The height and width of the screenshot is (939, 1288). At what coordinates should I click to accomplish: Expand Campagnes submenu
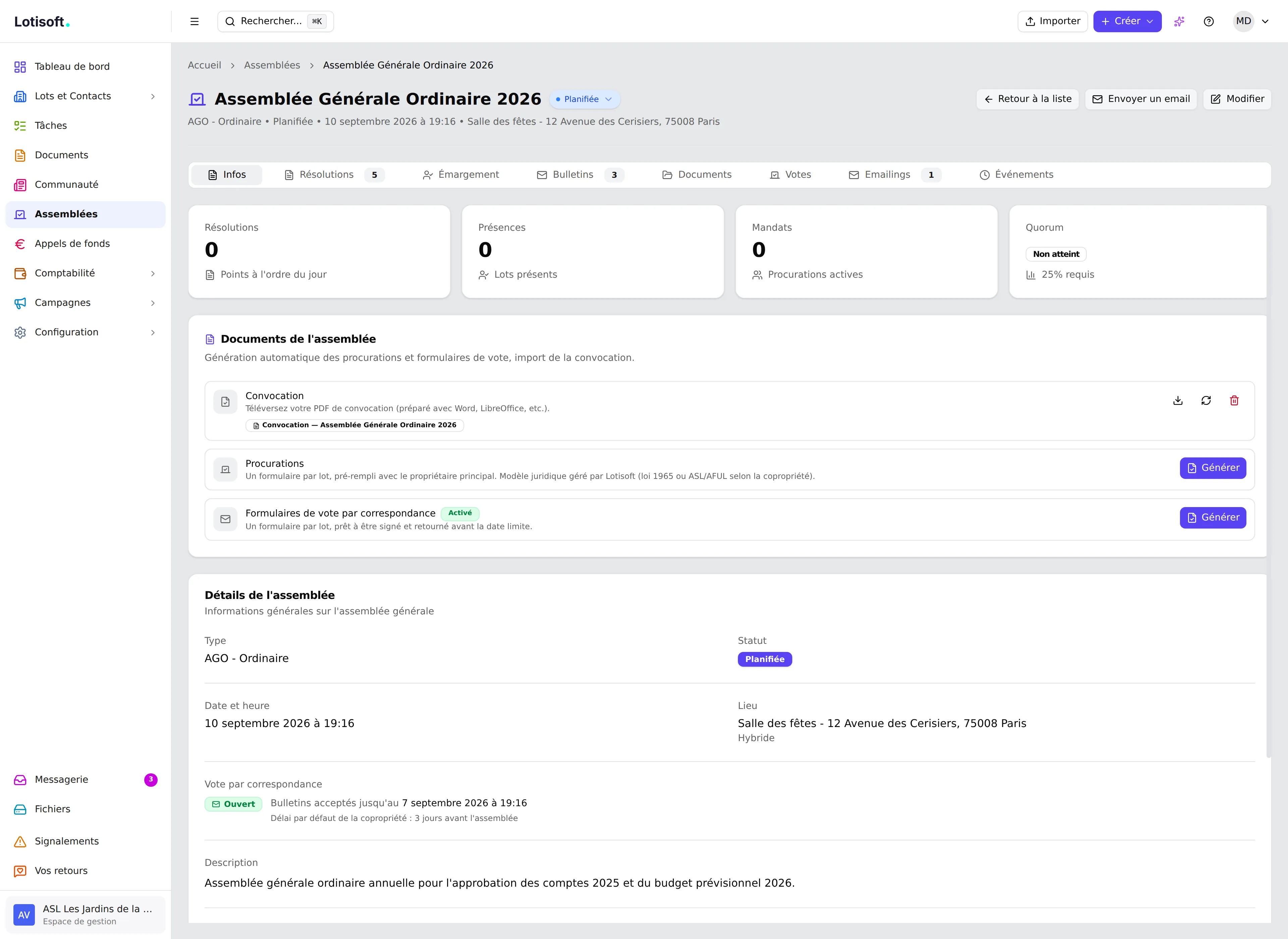pos(152,303)
